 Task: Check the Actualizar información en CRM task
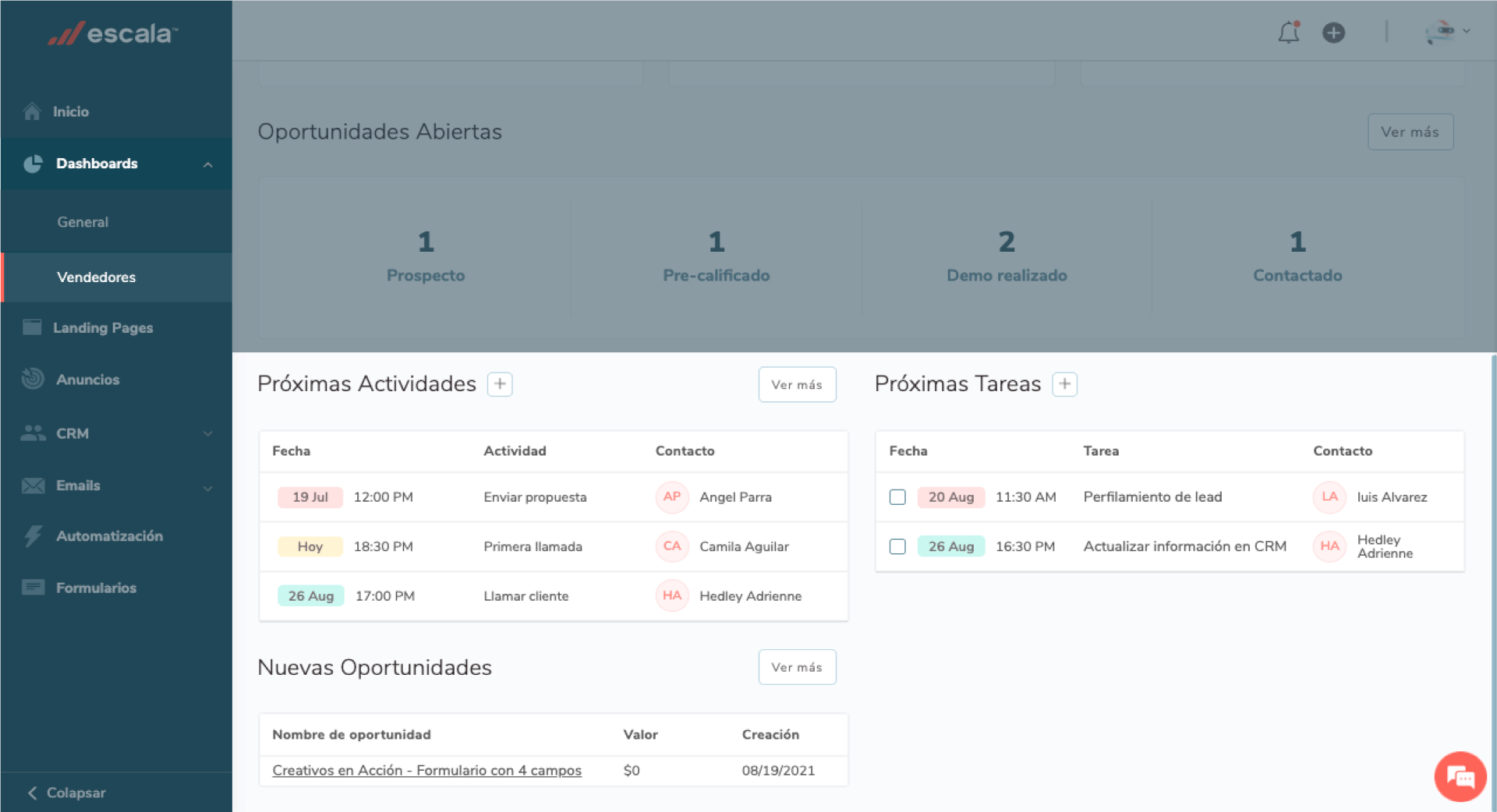(x=897, y=546)
